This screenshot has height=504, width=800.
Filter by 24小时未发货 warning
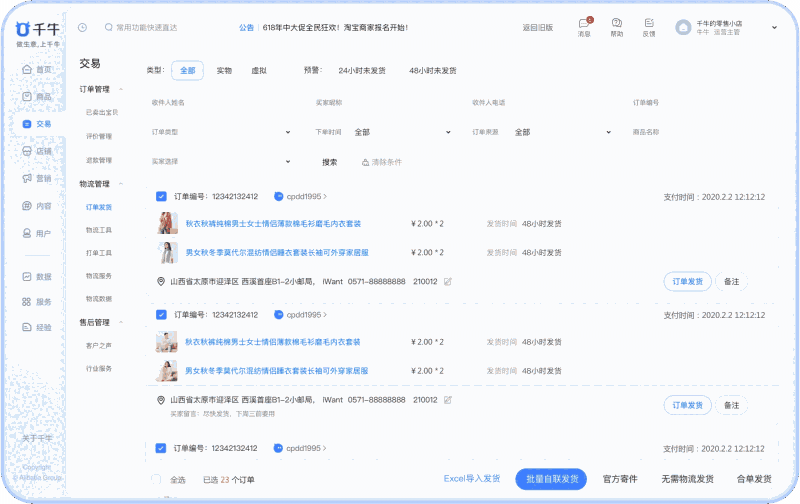click(x=362, y=70)
